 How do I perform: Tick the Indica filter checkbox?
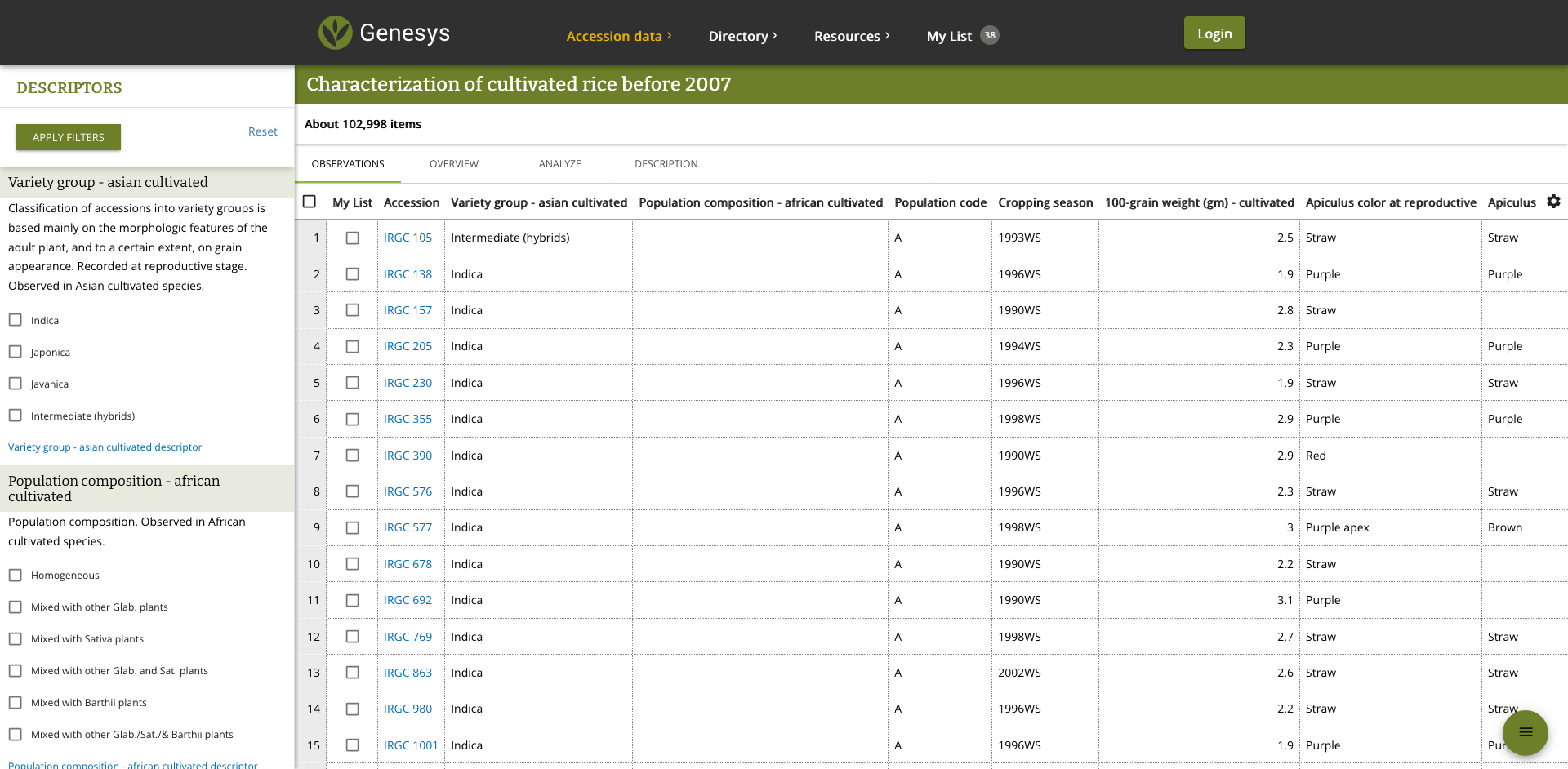16,320
